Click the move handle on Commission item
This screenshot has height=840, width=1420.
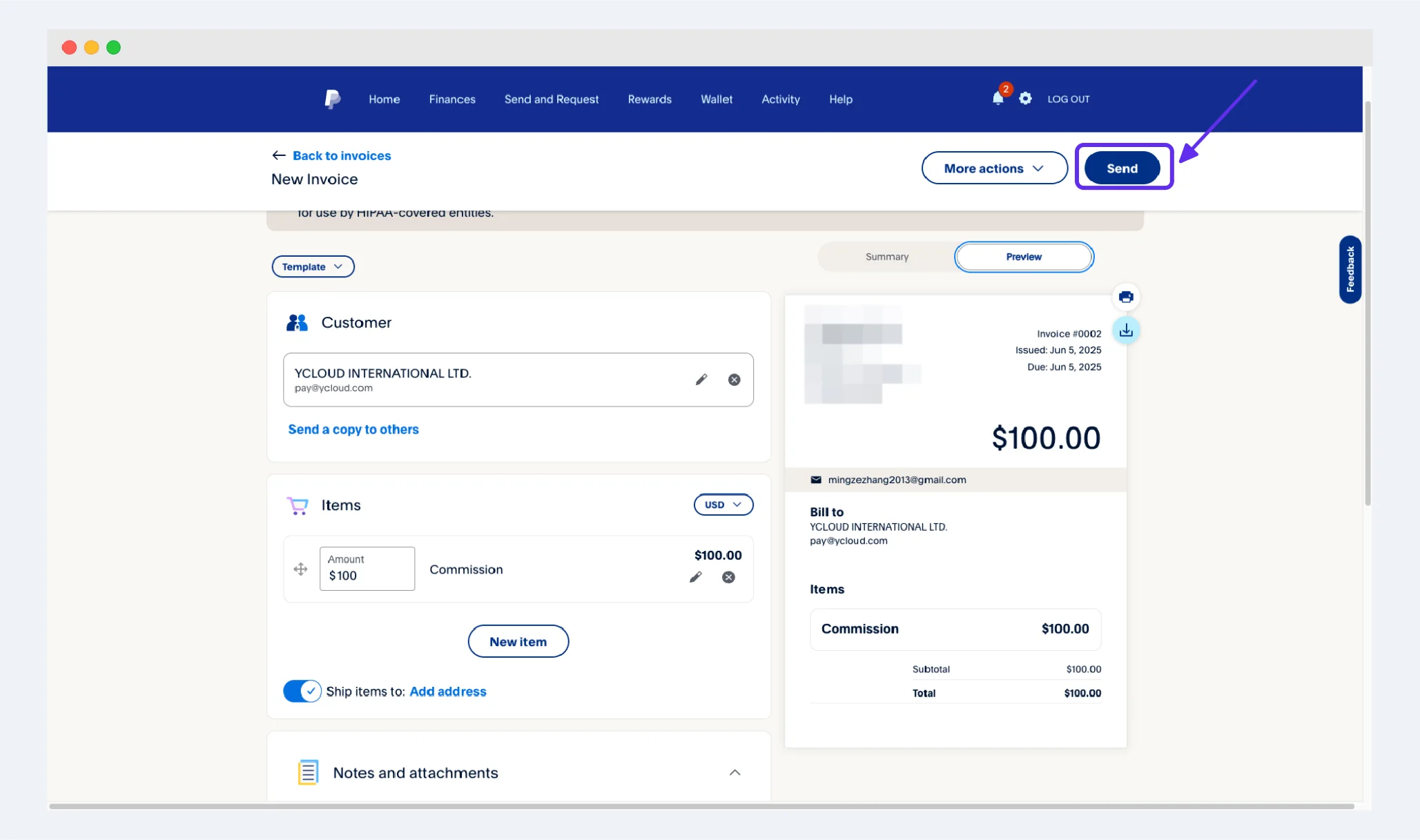click(300, 569)
